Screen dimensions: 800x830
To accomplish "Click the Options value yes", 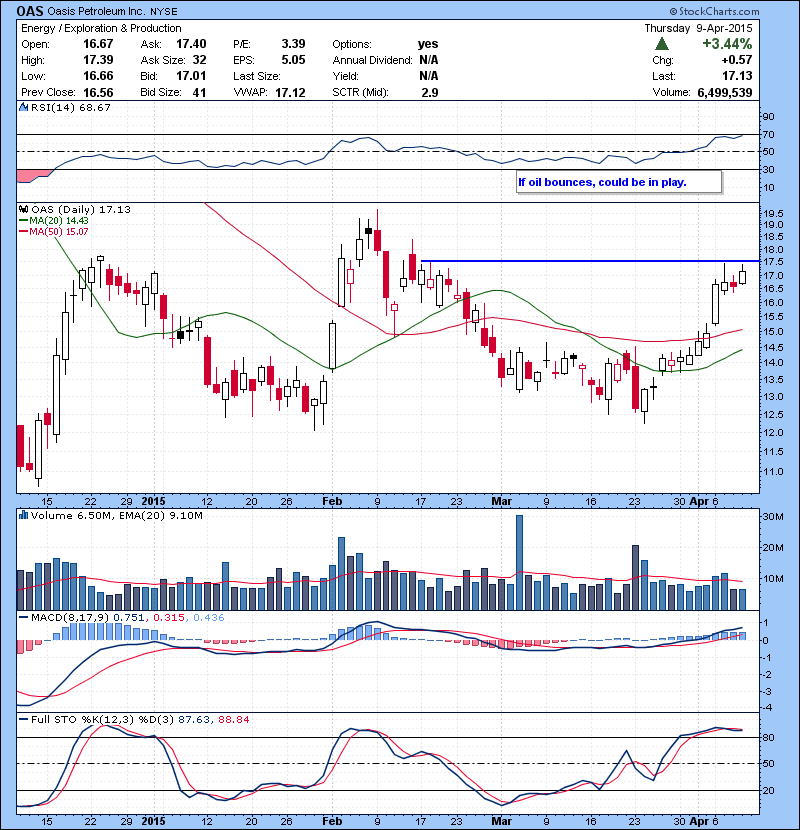I will pyautogui.click(x=428, y=44).
